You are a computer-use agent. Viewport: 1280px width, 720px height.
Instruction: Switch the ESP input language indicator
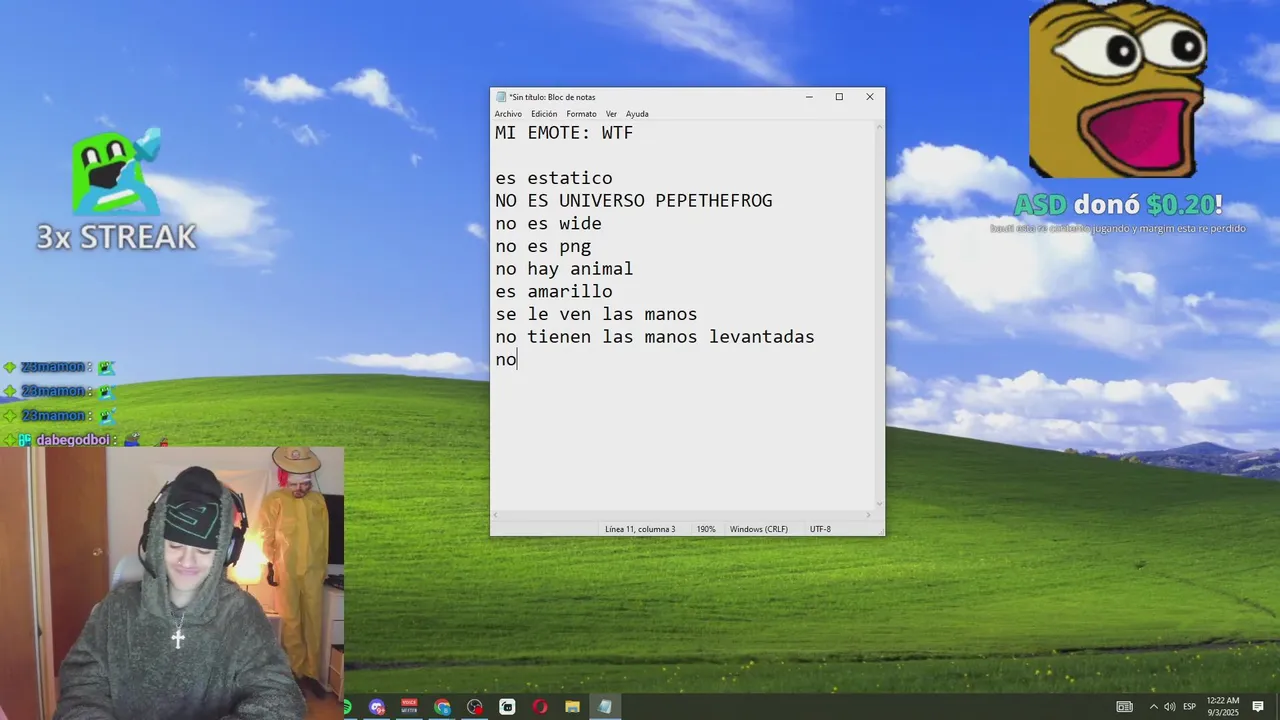click(x=1190, y=707)
